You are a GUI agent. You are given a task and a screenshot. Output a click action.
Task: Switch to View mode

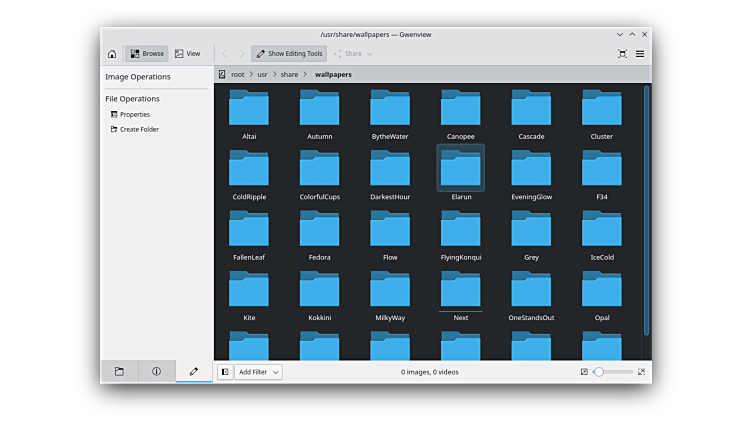[x=187, y=54]
